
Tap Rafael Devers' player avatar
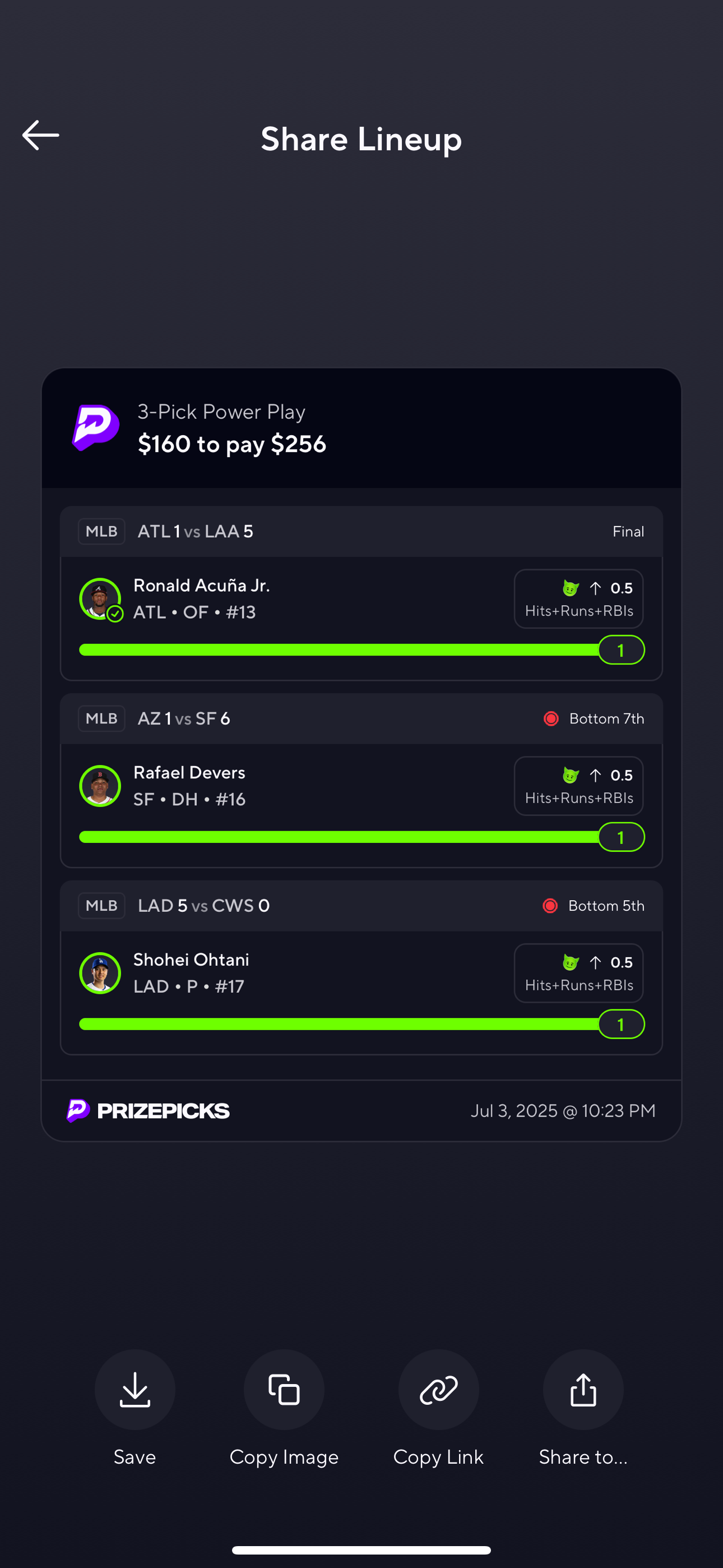[100, 786]
